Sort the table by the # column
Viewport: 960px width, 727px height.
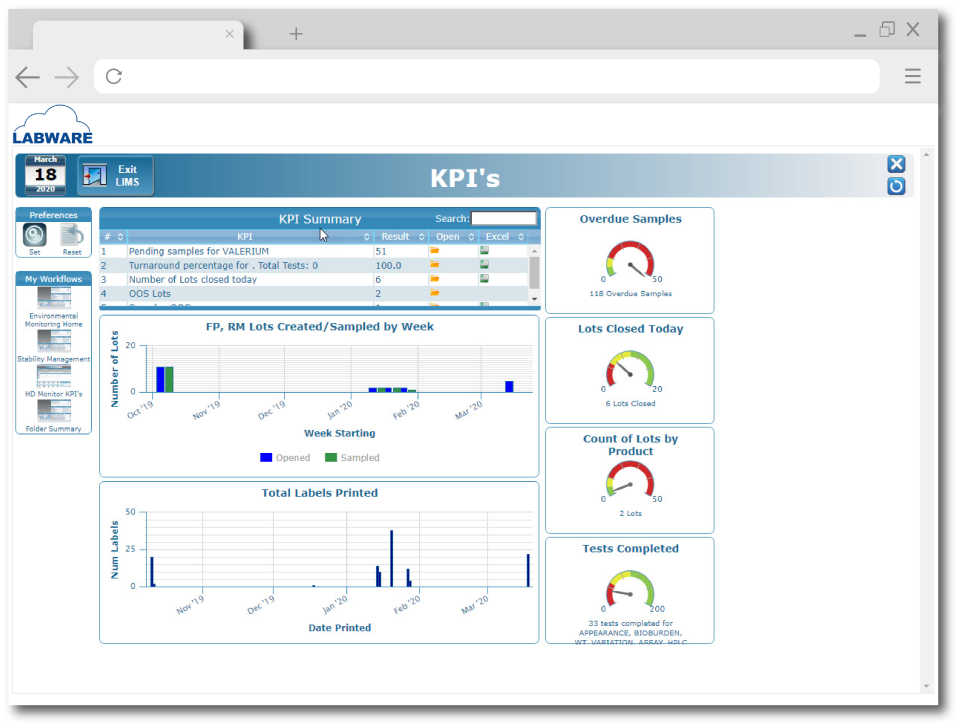(x=112, y=237)
